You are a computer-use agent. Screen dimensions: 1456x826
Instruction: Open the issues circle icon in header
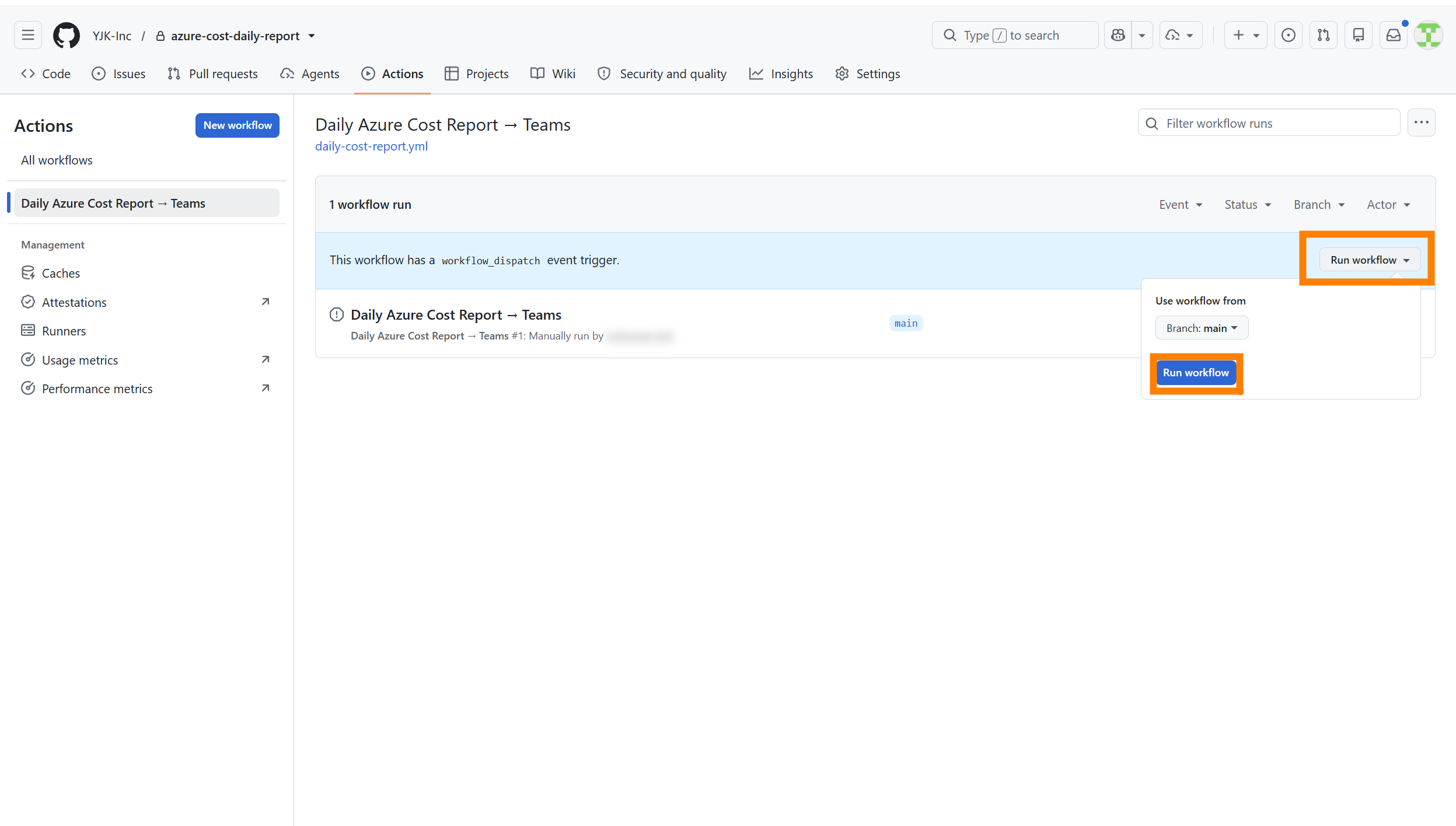[x=1288, y=36]
